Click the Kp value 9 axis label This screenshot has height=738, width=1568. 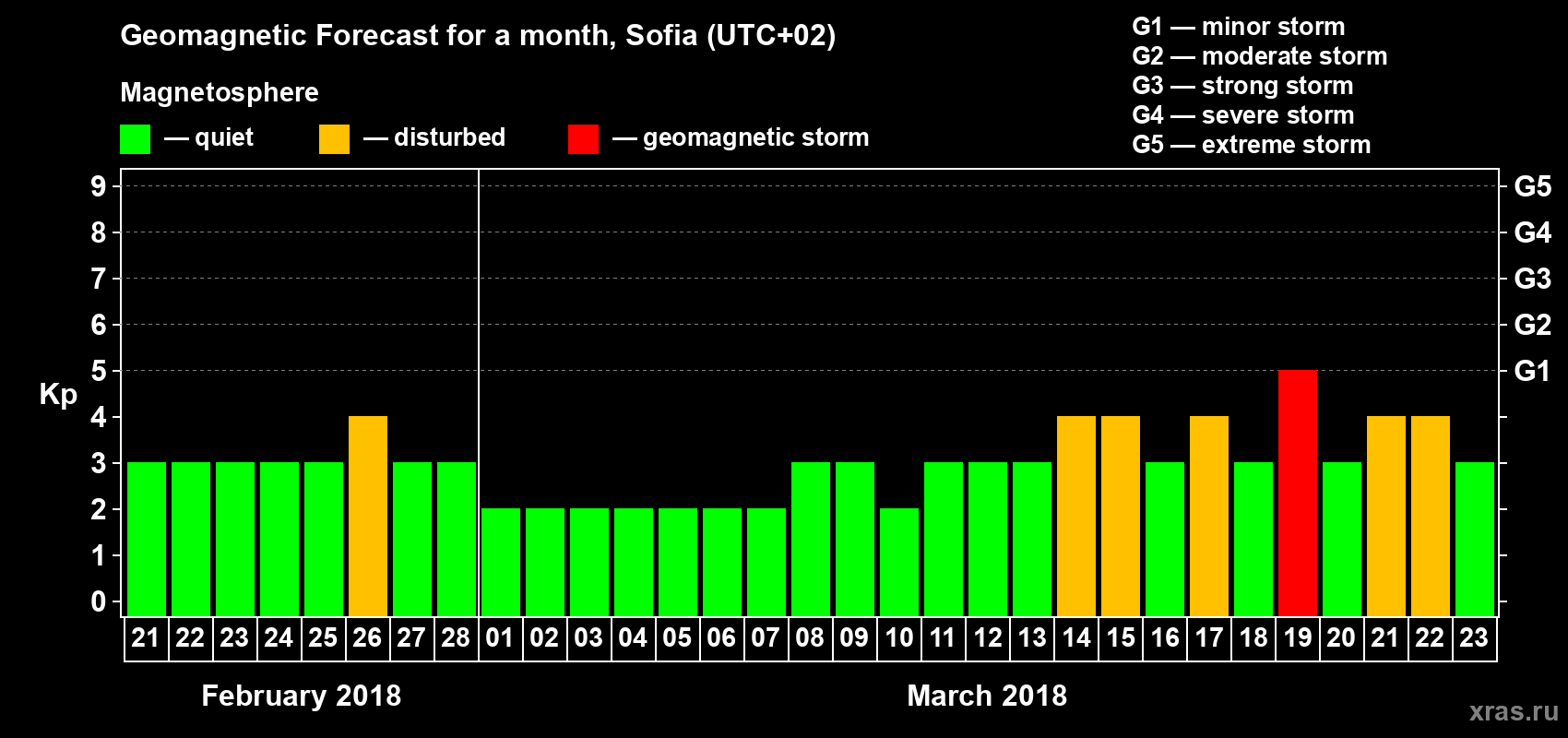99,186
